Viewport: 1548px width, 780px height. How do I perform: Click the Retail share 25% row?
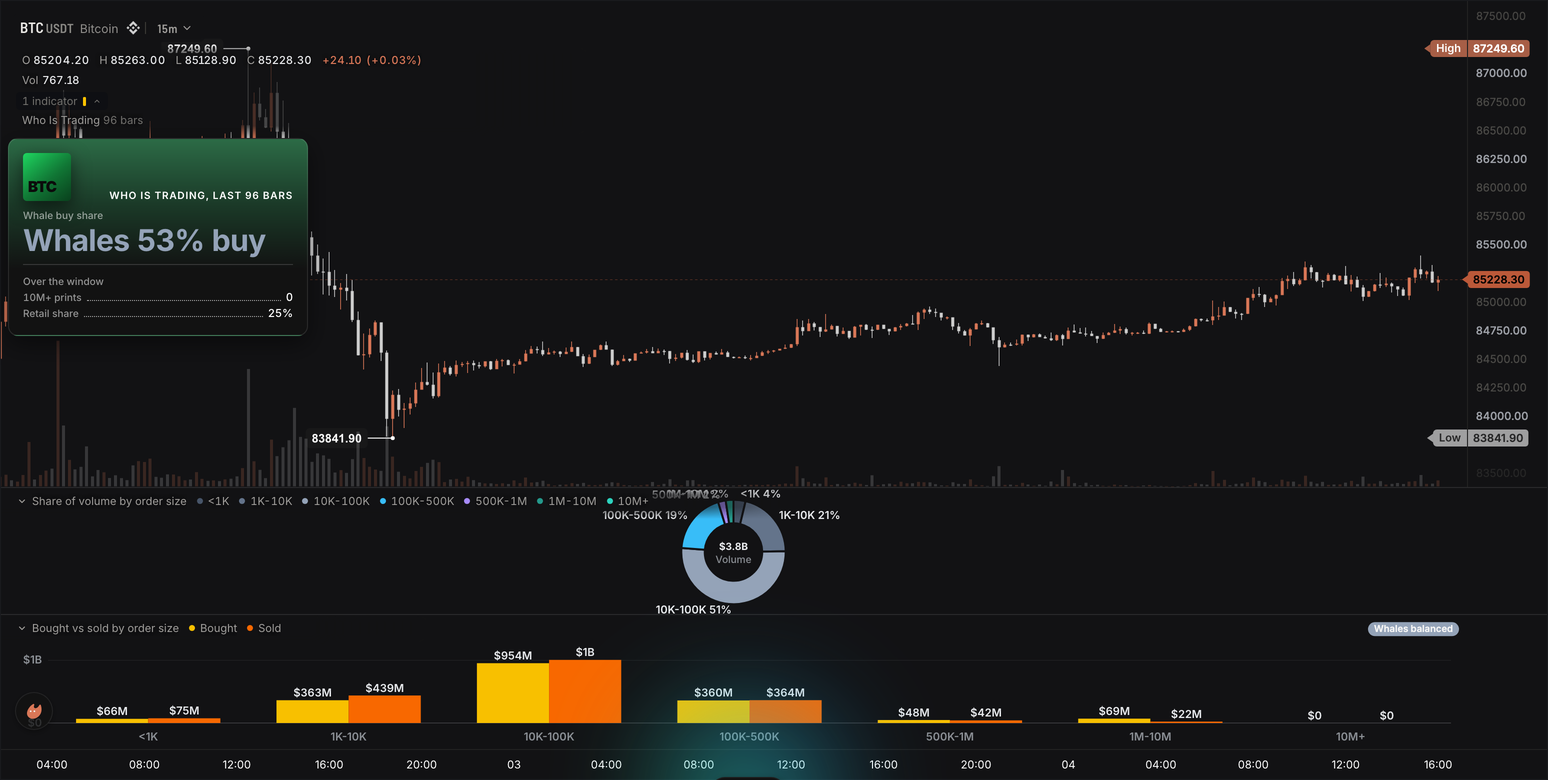(158, 313)
